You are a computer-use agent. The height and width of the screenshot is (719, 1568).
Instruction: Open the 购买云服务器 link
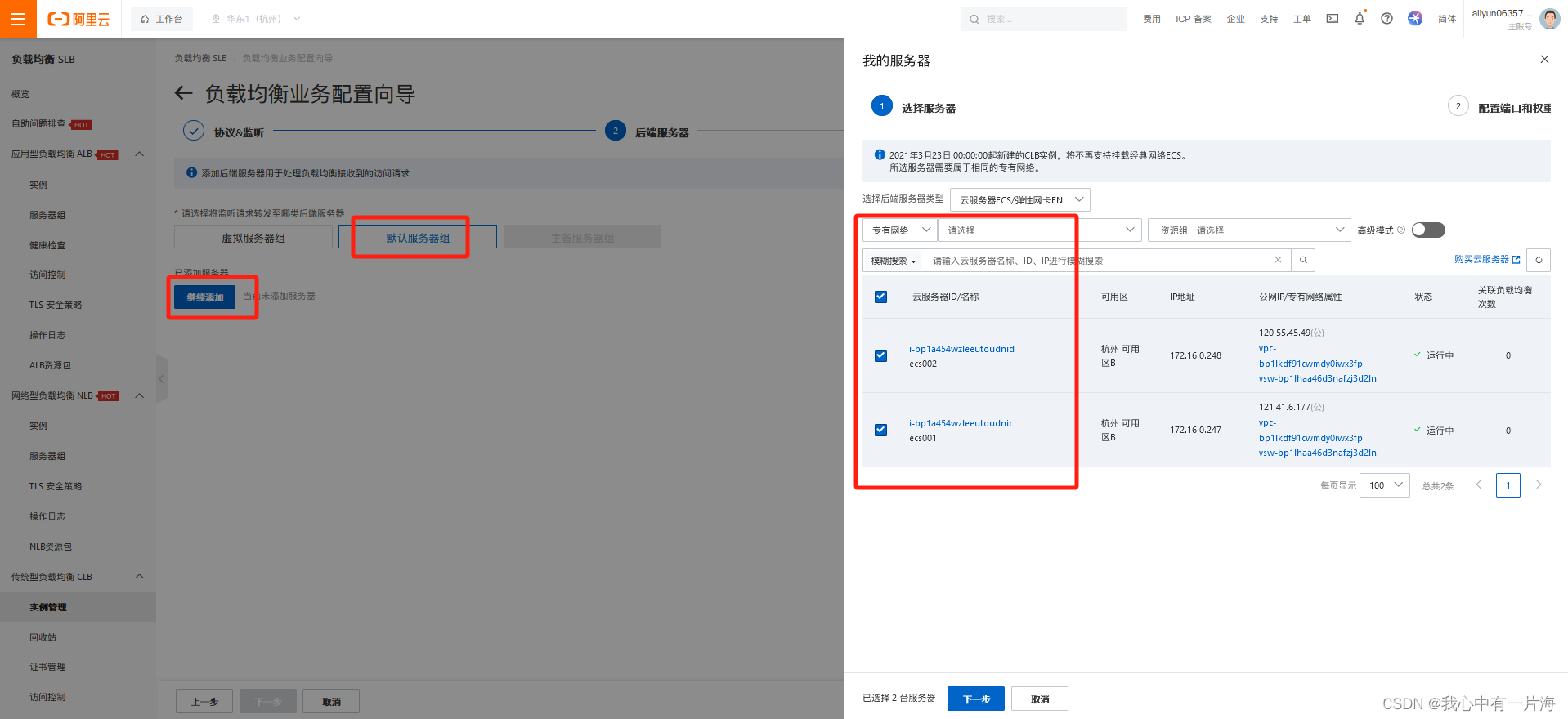coord(1487,259)
